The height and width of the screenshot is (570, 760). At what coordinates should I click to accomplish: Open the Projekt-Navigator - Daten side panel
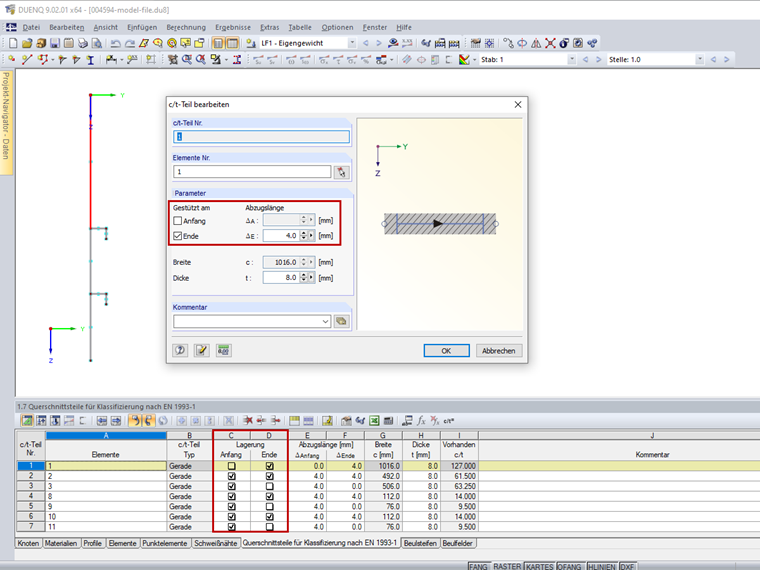click(x=6, y=122)
